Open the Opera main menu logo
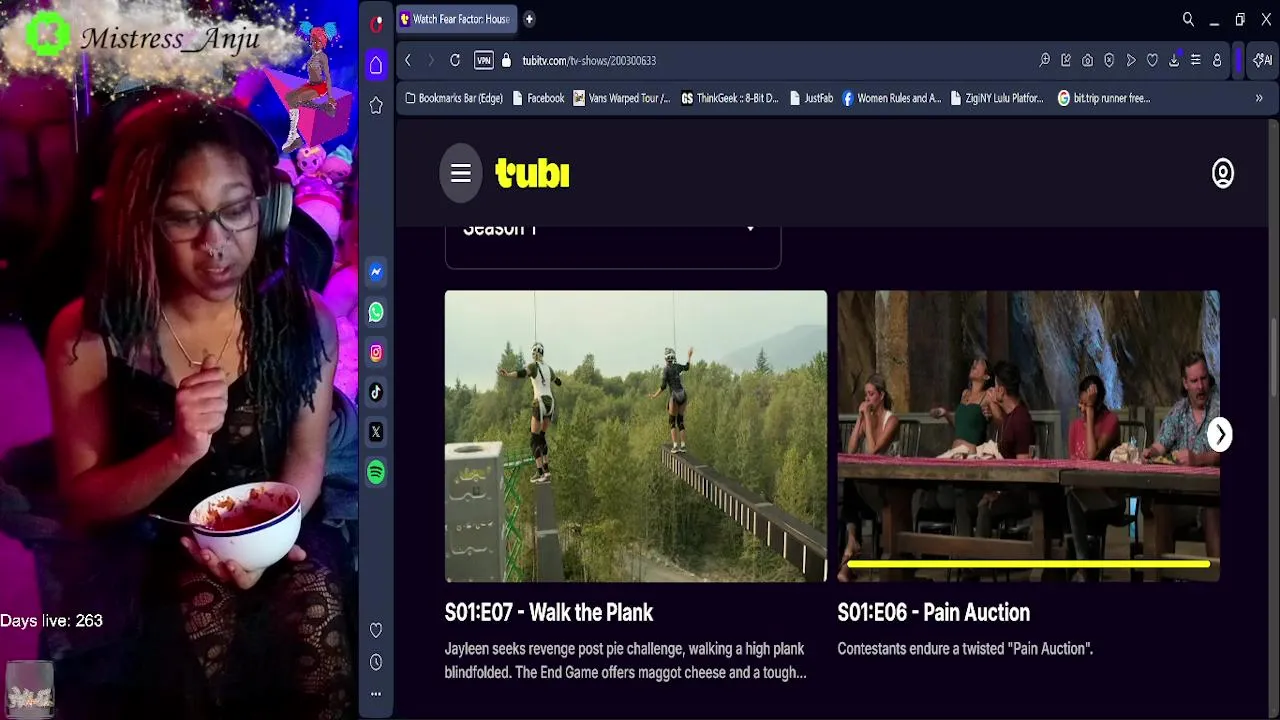The height and width of the screenshot is (720, 1280). [x=376, y=24]
